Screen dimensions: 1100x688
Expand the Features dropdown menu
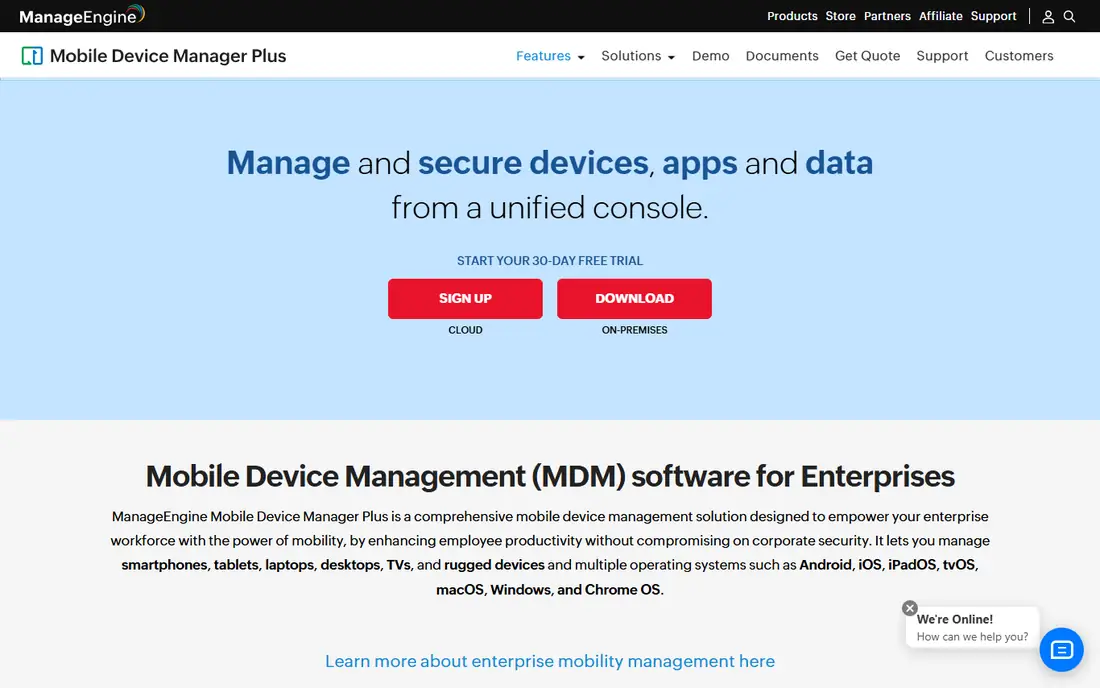click(550, 55)
